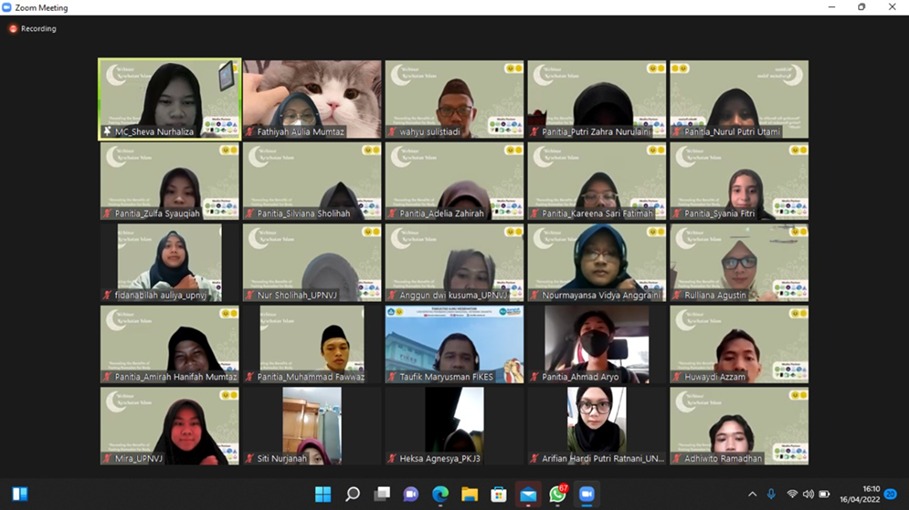Screen dimensions: 909x510
Task: Open WhatsApp with unread badge
Action: point(557,494)
